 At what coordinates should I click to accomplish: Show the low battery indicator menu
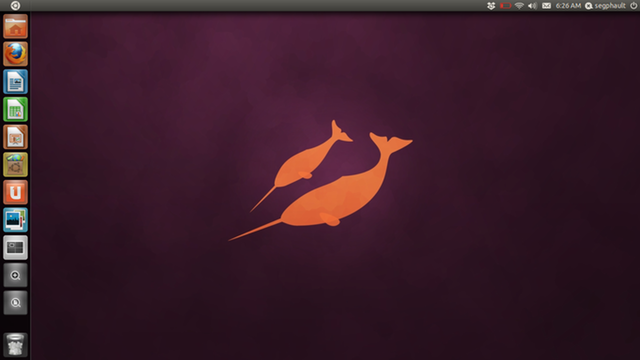(505, 6)
